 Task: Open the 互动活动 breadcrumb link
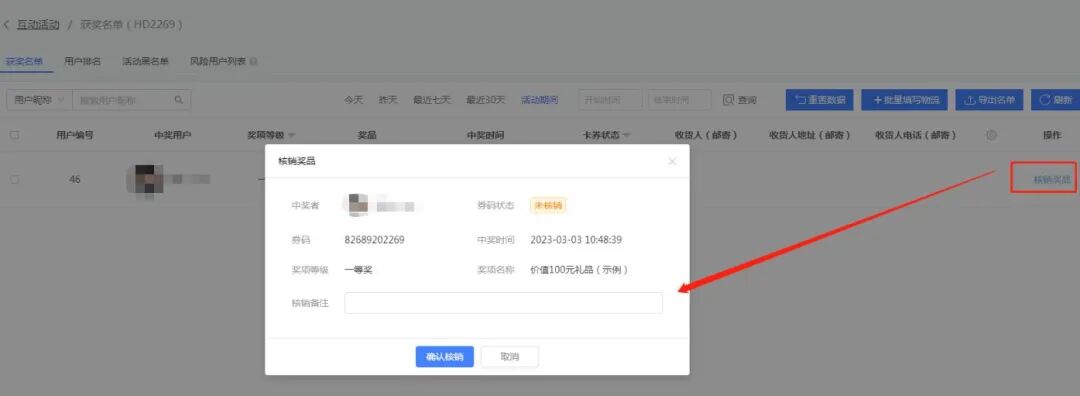click(38, 25)
